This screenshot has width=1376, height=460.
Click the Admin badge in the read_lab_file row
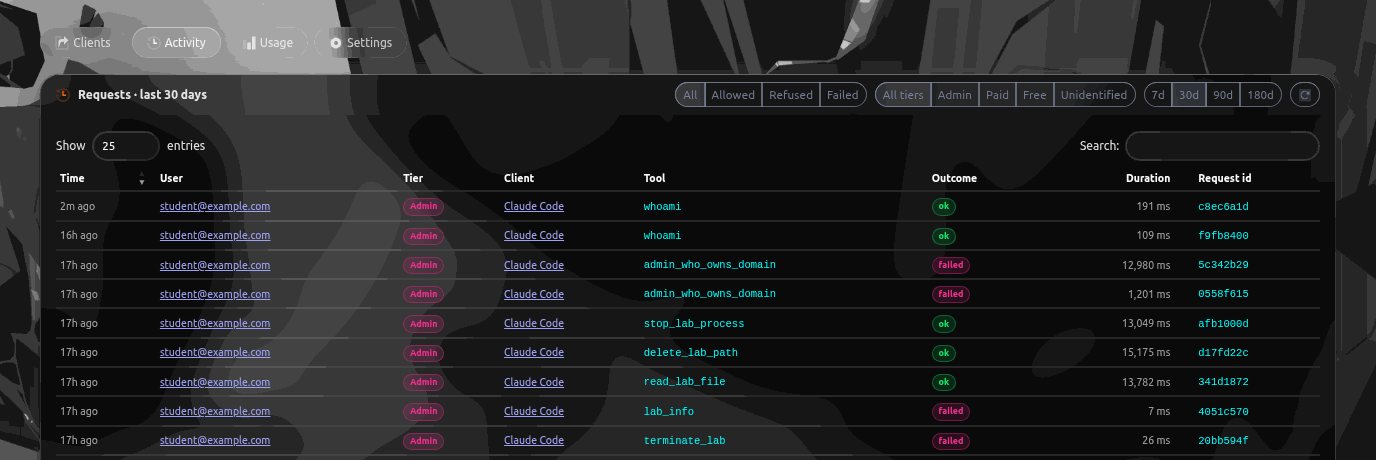423,382
